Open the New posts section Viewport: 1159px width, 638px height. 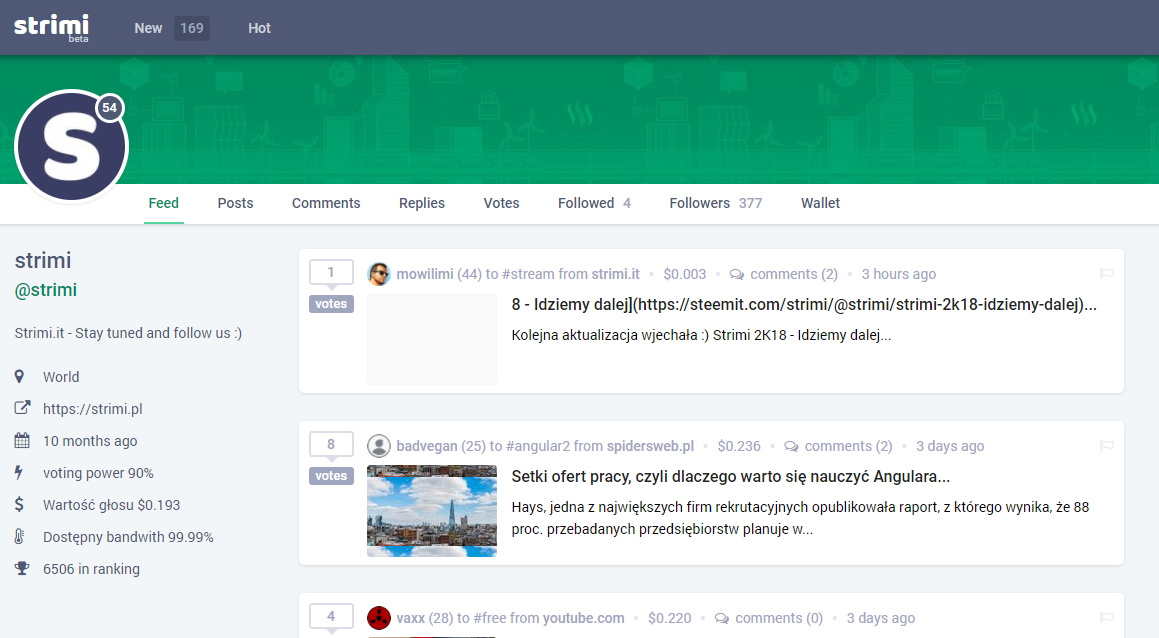tap(148, 28)
